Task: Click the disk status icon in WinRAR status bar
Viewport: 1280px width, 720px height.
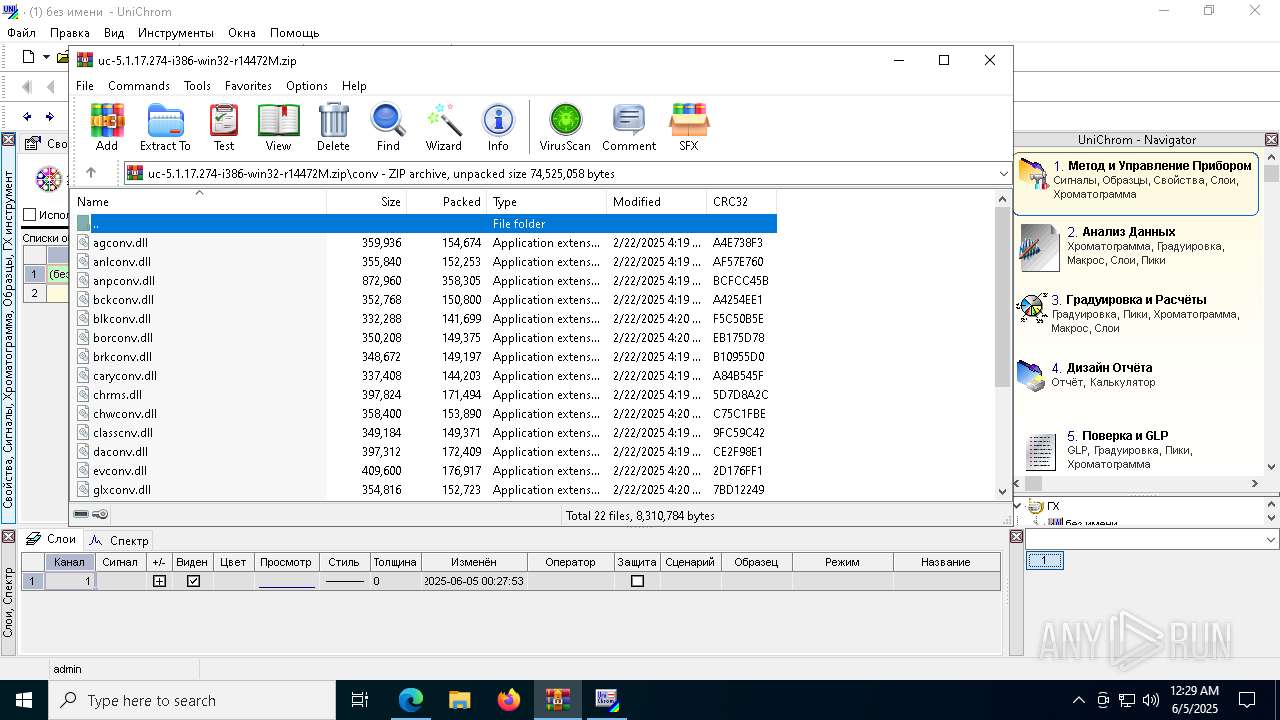Action: 81,514
